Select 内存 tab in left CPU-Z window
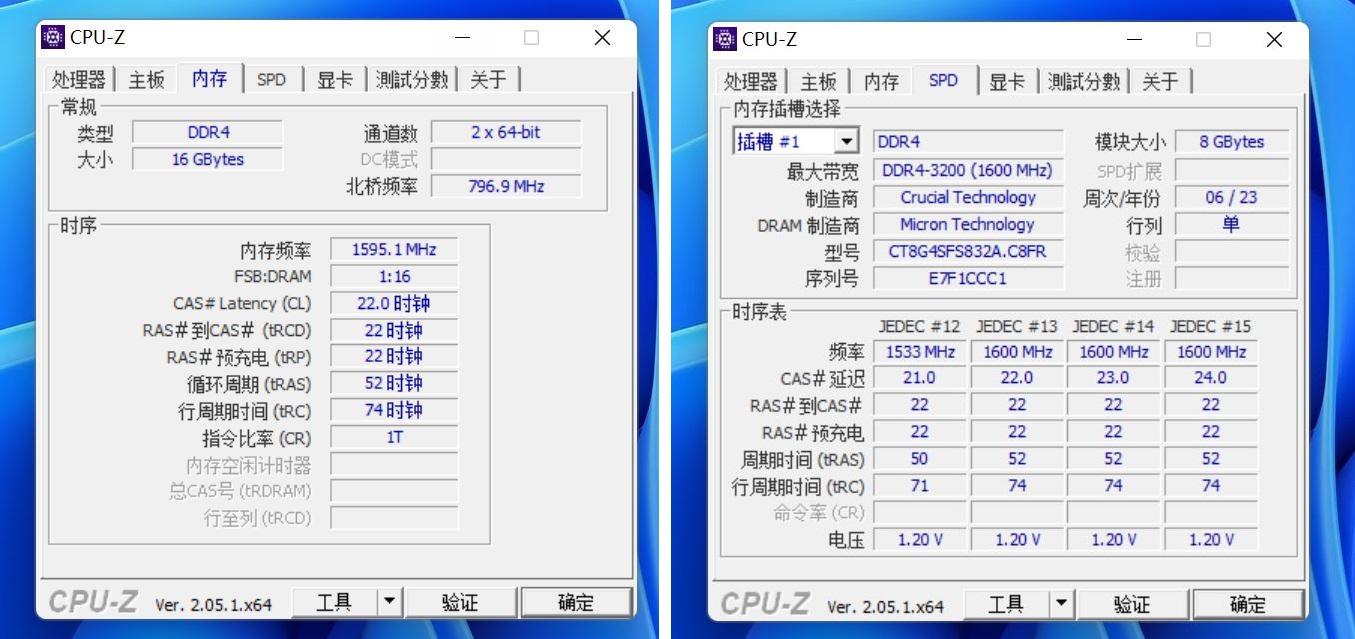 209,78
